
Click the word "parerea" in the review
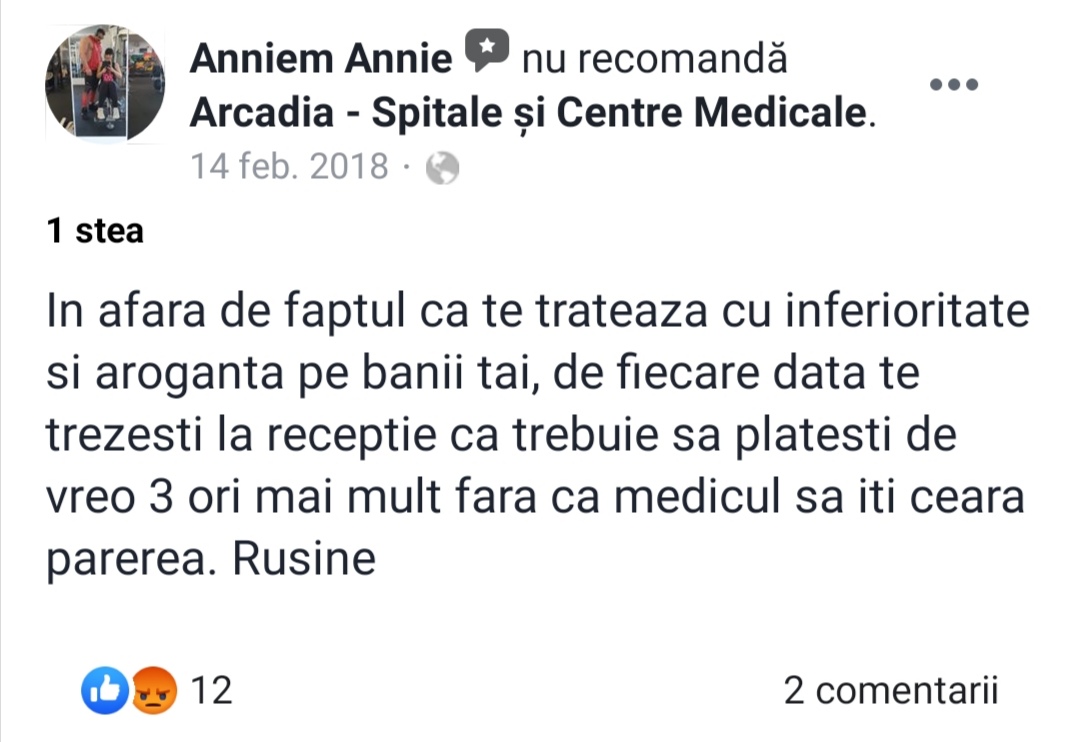point(126,561)
